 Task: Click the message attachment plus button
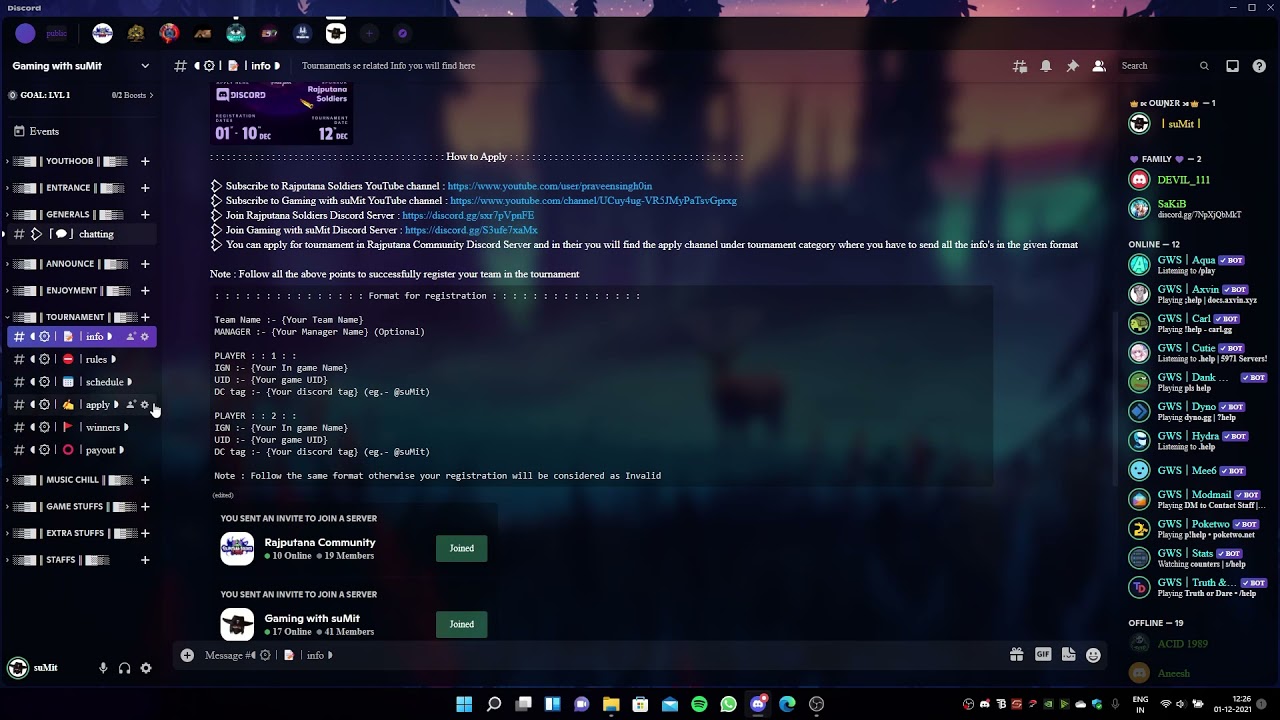click(187, 655)
